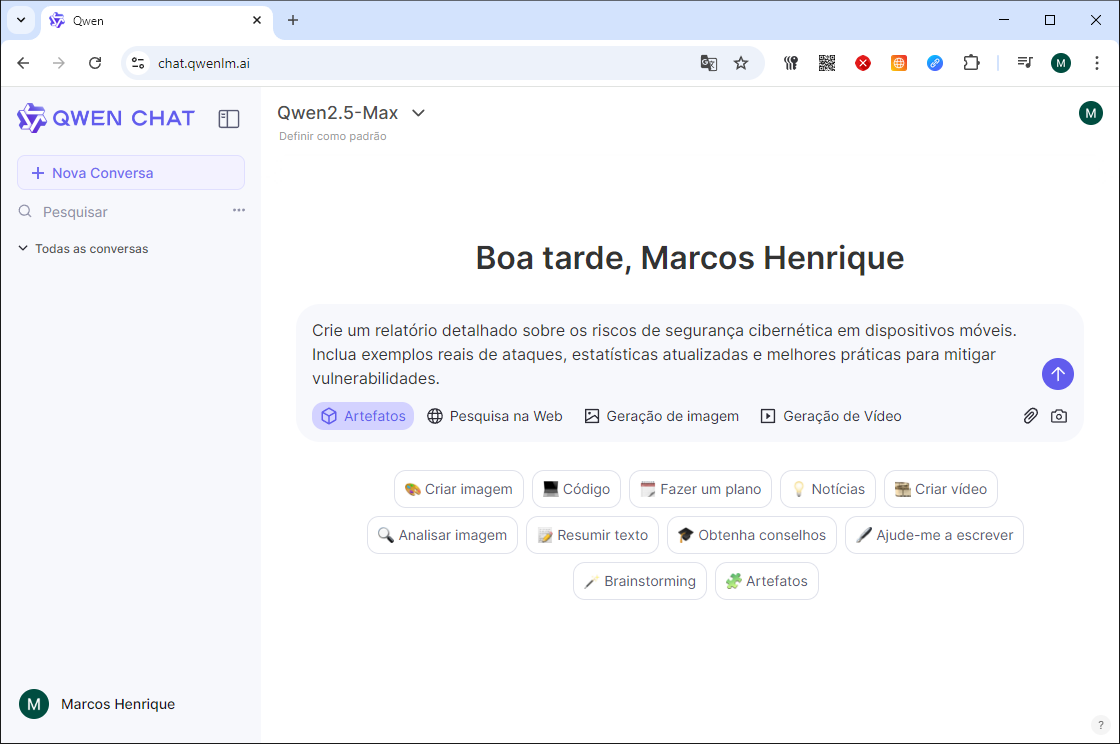
Task: Attach a file with the paperclip icon
Action: pos(1030,416)
